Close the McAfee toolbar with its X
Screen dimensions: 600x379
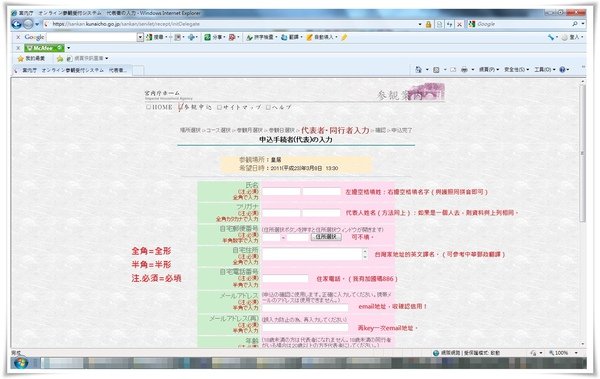(18, 48)
